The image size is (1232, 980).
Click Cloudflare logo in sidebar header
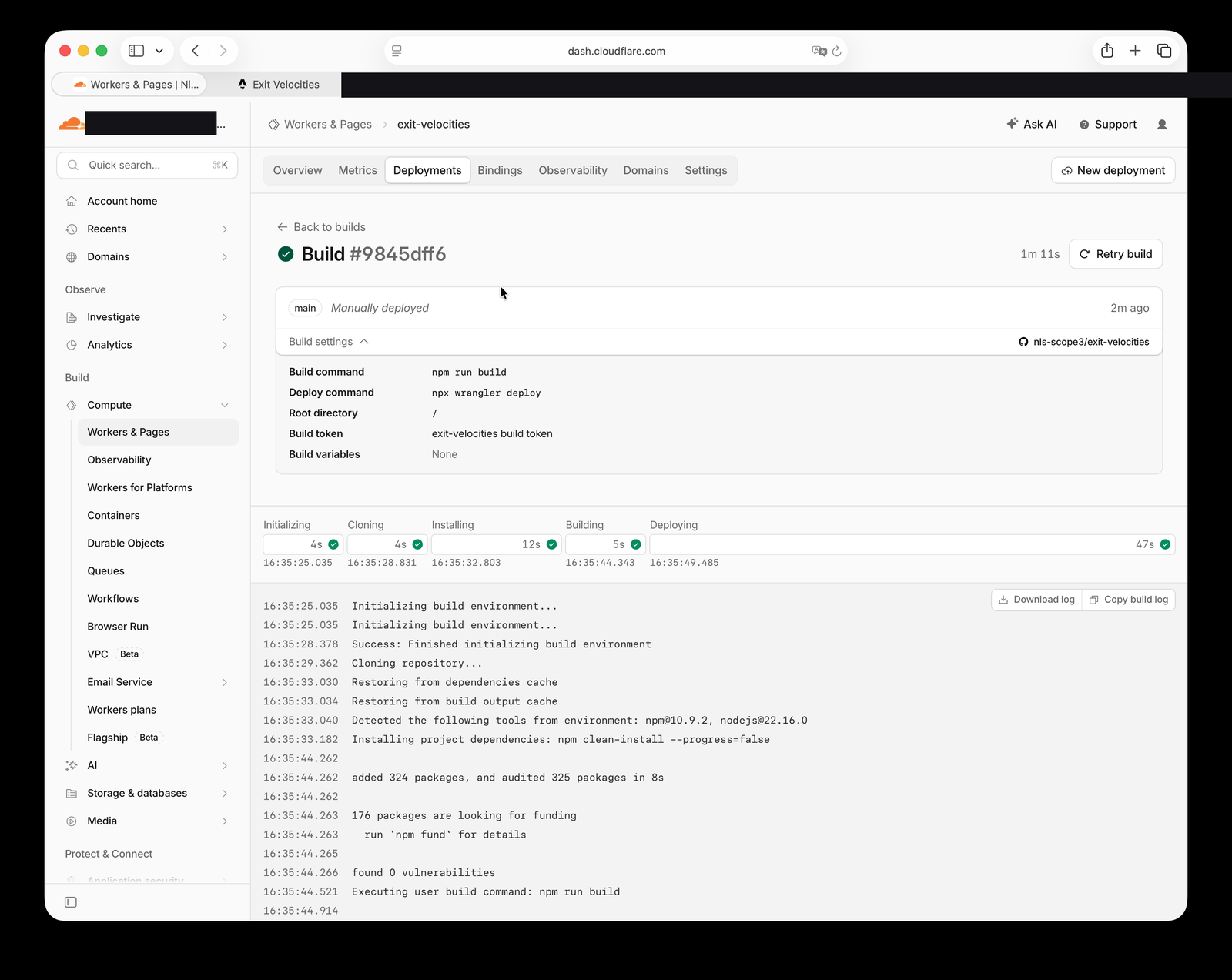click(72, 123)
